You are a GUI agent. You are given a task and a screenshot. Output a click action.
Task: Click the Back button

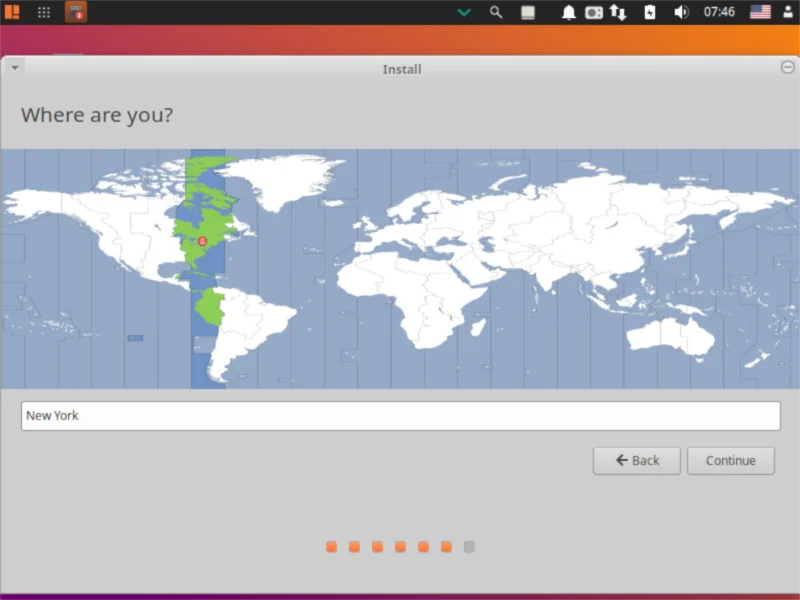pyautogui.click(x=637, y=461)
